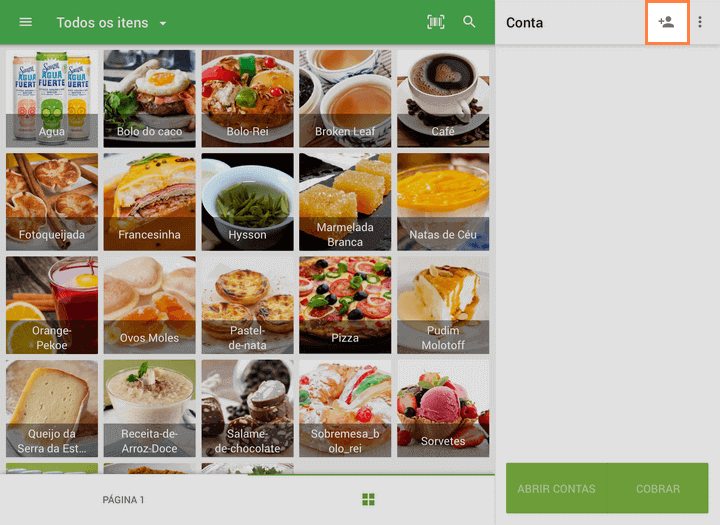Select the Agua product tile
The width and height of the screenshot is (720, 525).
pos(51,98)
